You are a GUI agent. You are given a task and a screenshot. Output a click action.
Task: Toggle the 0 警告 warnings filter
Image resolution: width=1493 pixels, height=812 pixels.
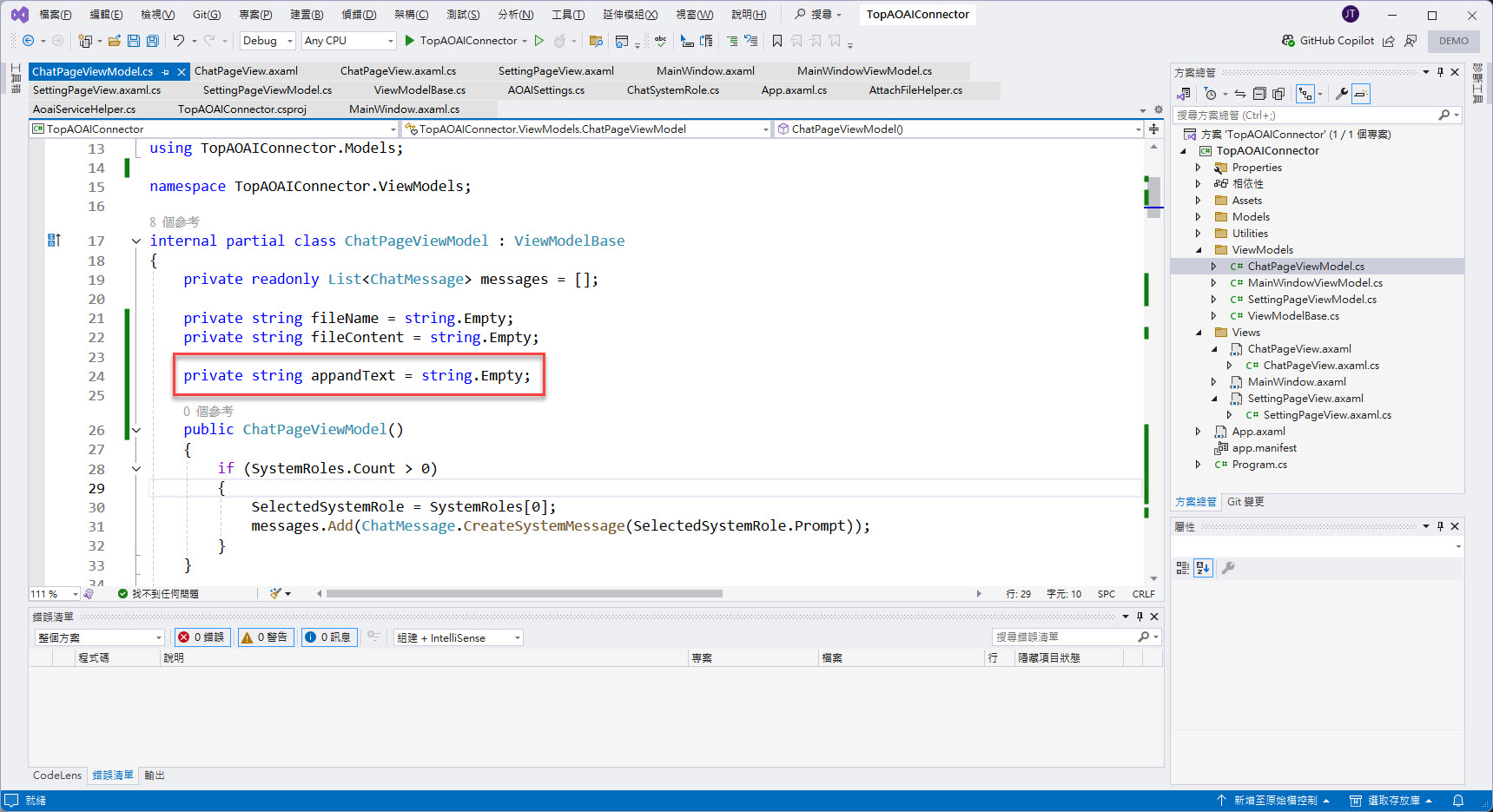266,637
